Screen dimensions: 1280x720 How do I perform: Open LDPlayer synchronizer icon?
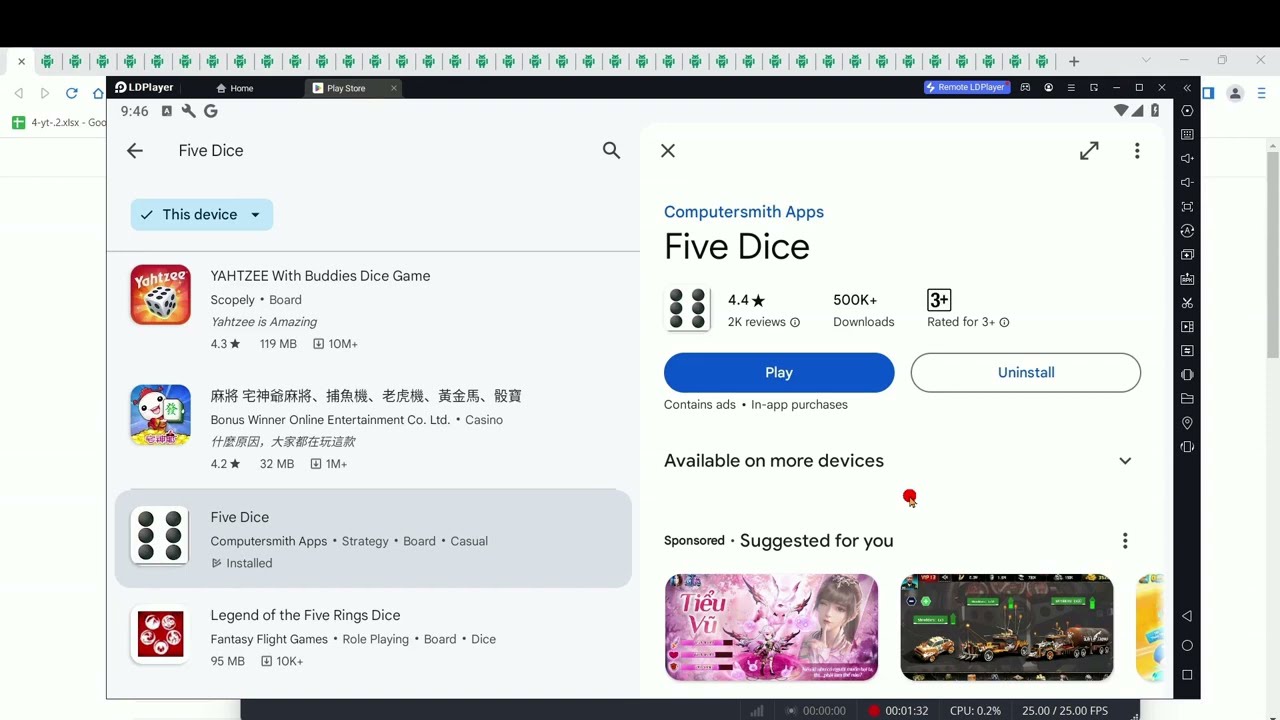point(1187,351)
